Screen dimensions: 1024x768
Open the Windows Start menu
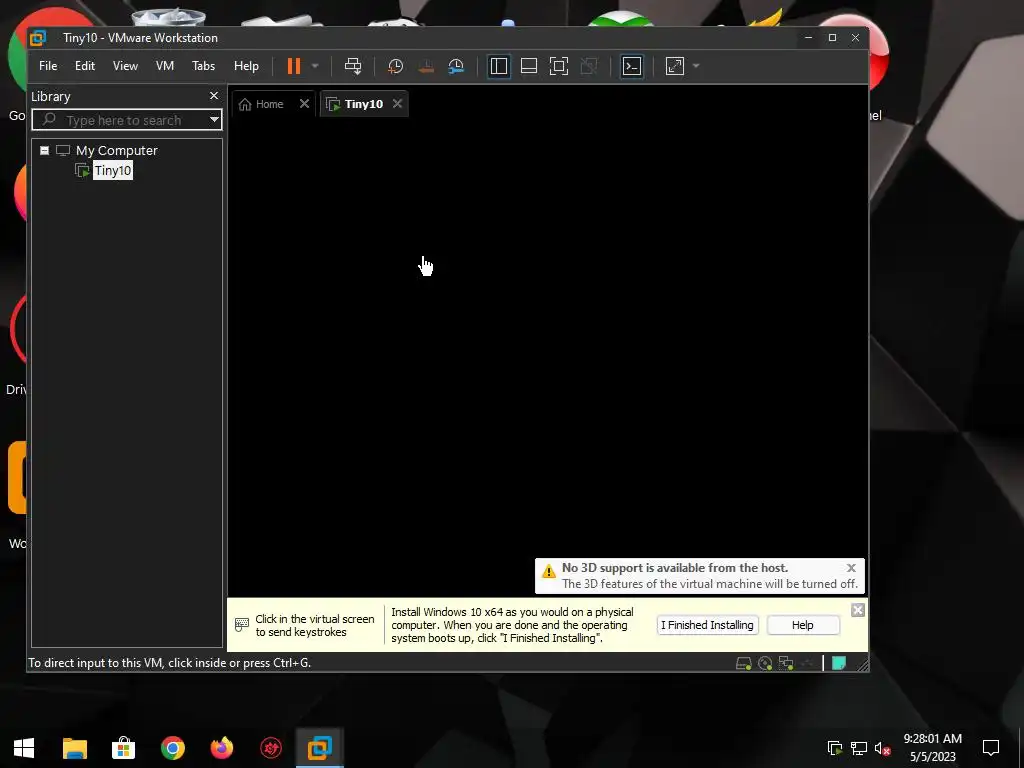pyautogui.click(x=24, y=748)
